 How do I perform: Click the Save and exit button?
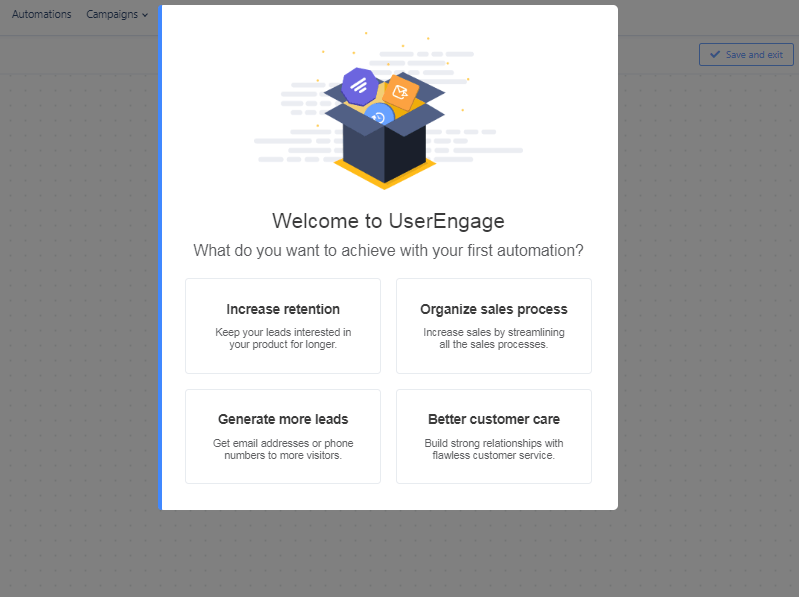coord(746,55)
